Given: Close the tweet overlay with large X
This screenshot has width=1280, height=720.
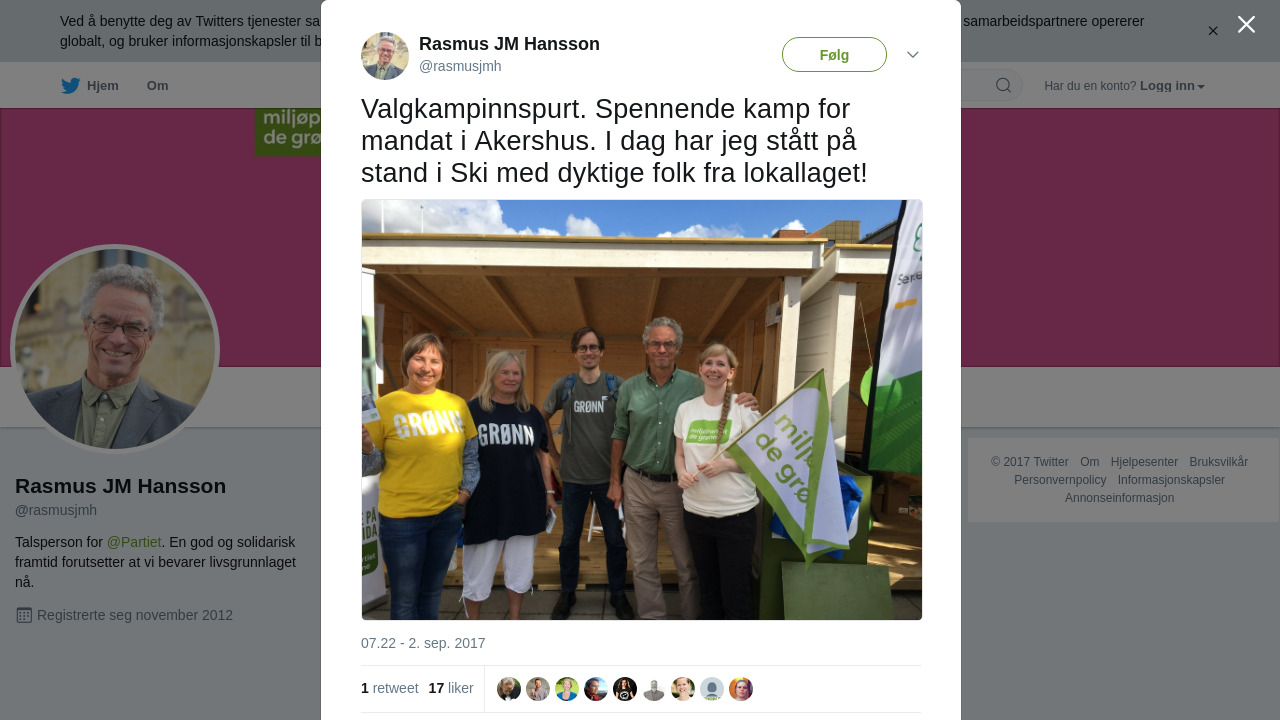Looking at the screenshot, I should [x=1246, y=24].
